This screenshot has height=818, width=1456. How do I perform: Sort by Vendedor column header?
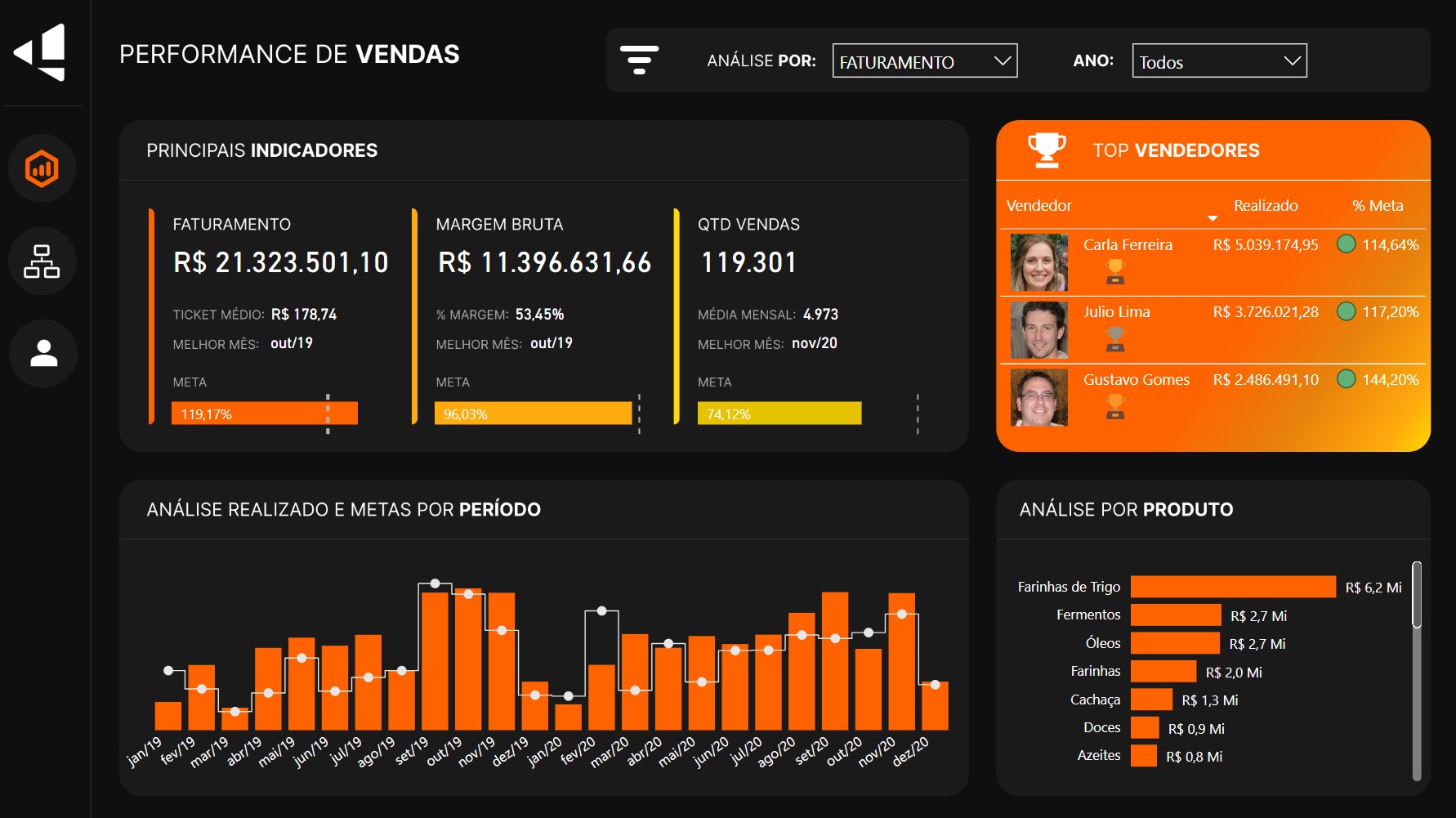pyautogui.click(x=1038, y=206)
